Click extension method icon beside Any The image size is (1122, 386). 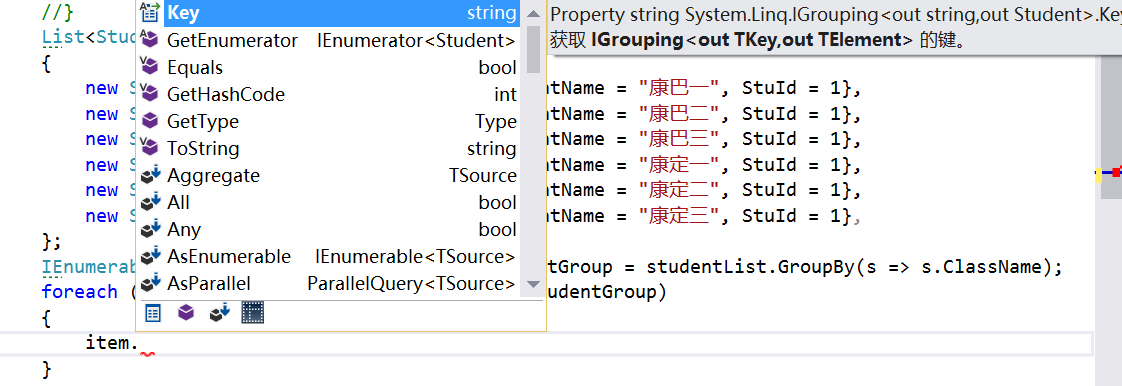150,229
